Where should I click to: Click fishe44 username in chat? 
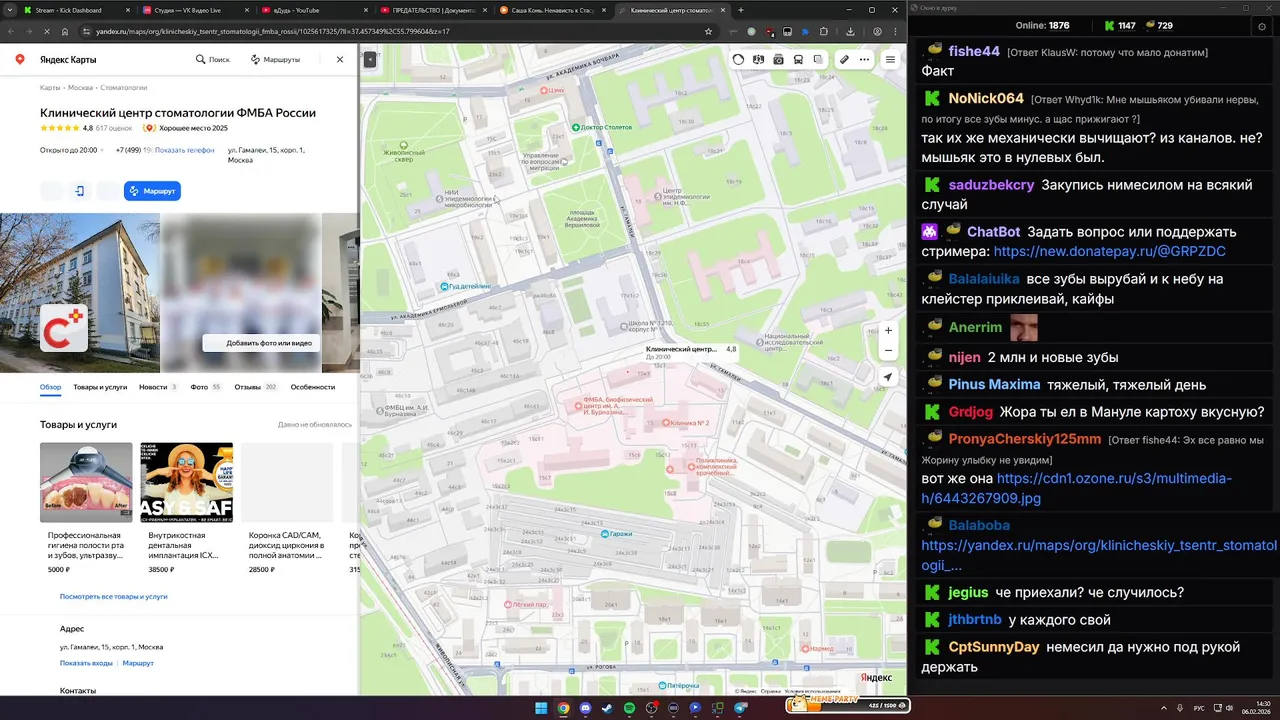[974, 51]
